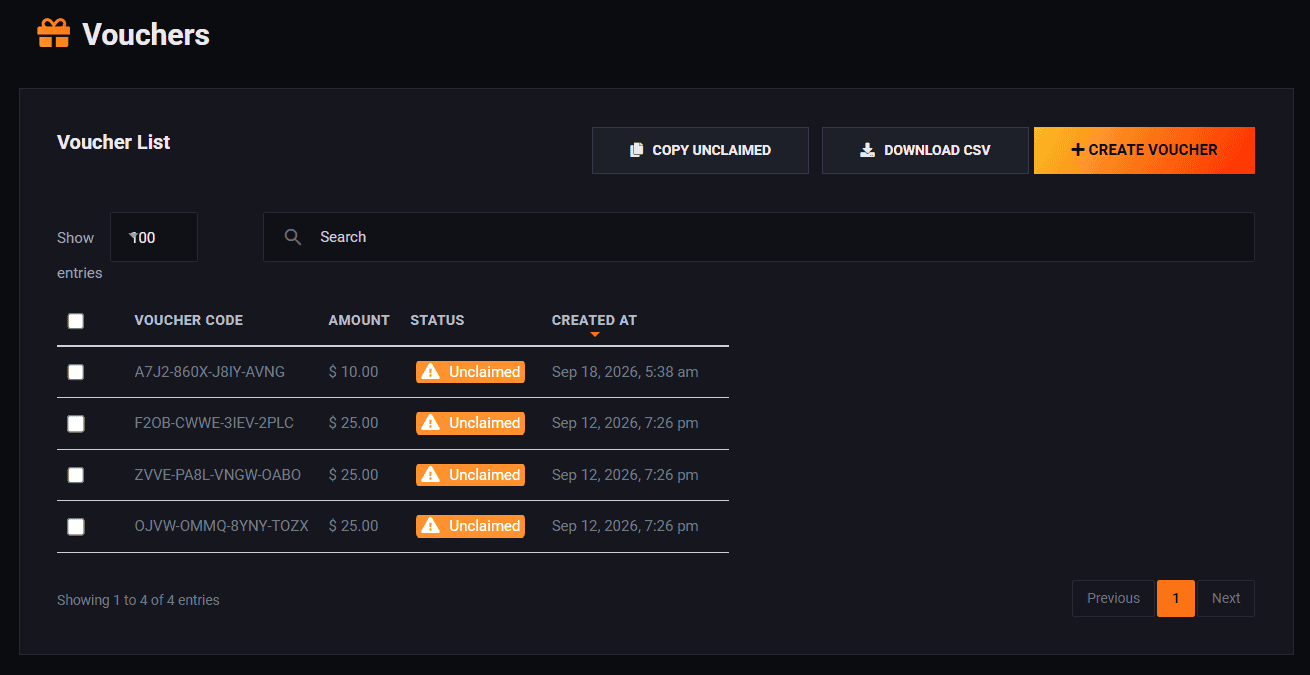This screenshot has height=675, width=1310.
Task: Check the box for voucher F2OB-CWWE-3IEV-2PLC
Action: click(76, 424)
